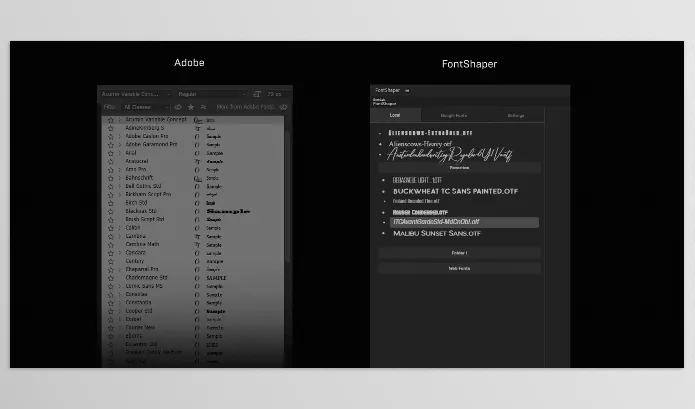Viewport: 695px width, 409px height.
Task: Click the font size icon next to 72
Action: [x=257, y=94]
